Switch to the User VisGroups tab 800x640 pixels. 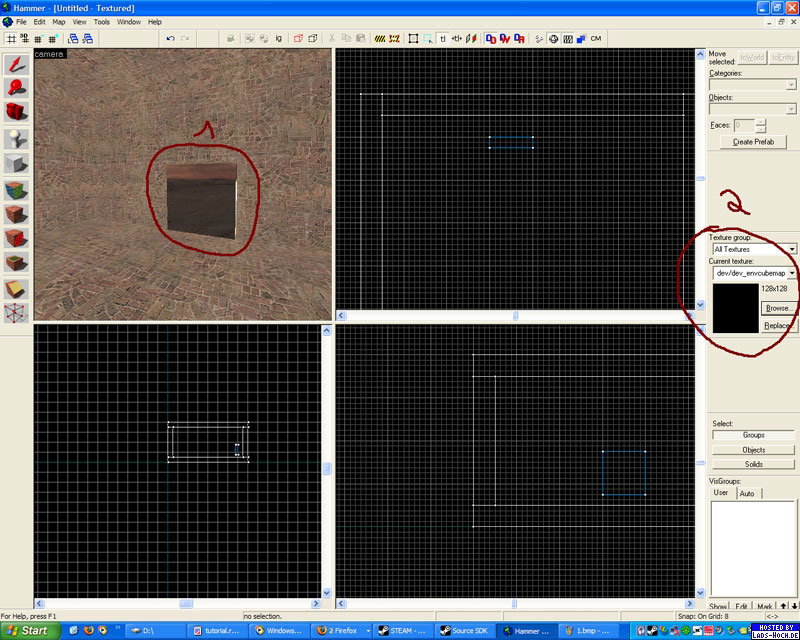click(x=721, y=493)
